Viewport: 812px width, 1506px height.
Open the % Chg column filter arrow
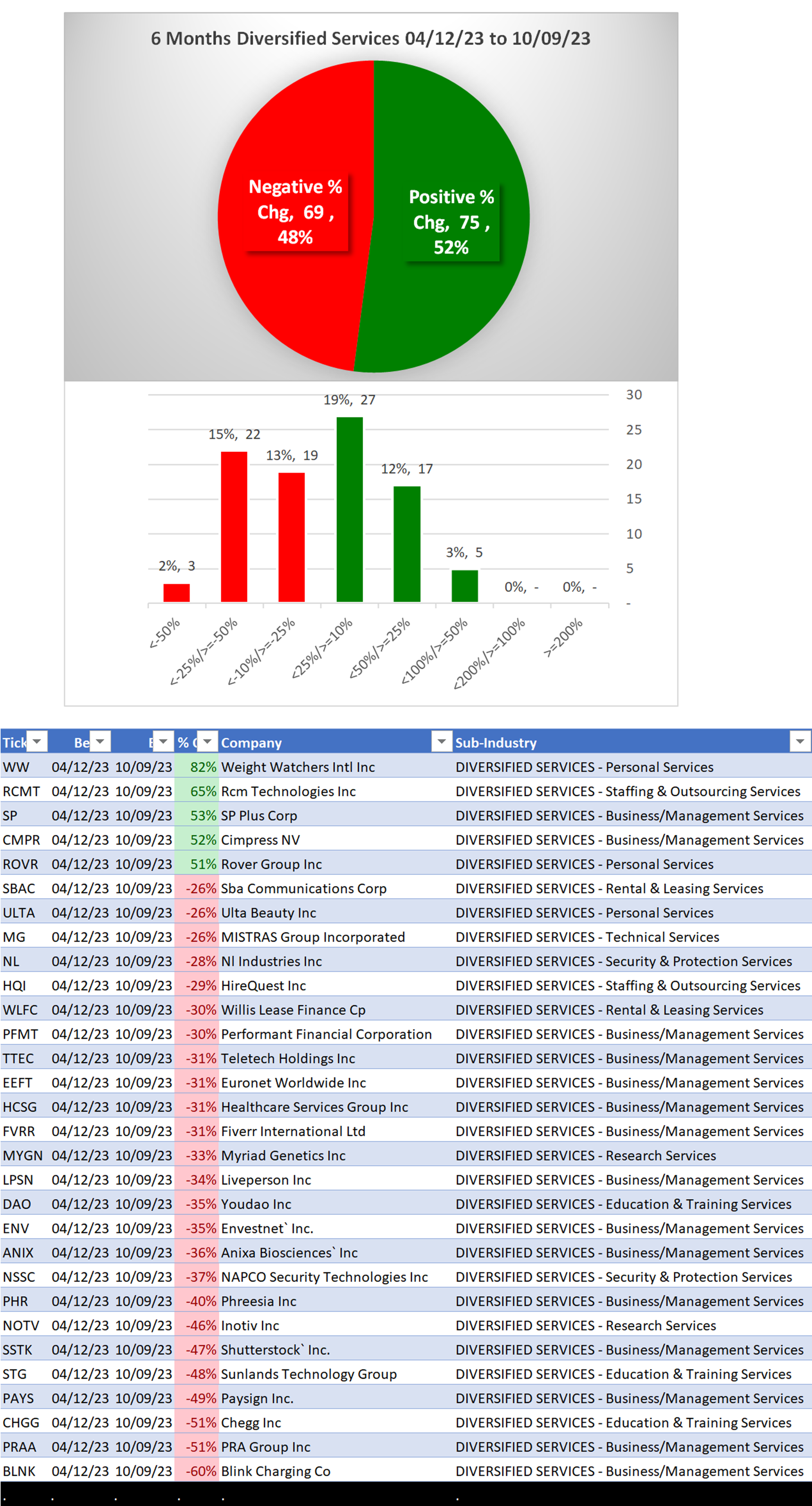point(207,742)
